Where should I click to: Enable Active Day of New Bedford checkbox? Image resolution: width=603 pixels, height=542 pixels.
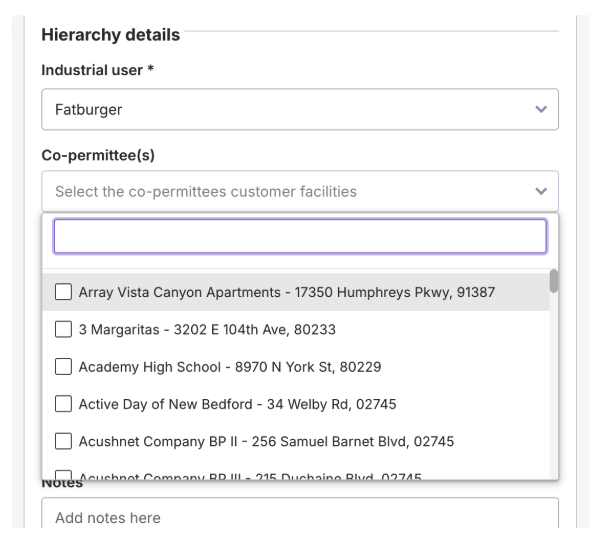(x=63, y=404)
